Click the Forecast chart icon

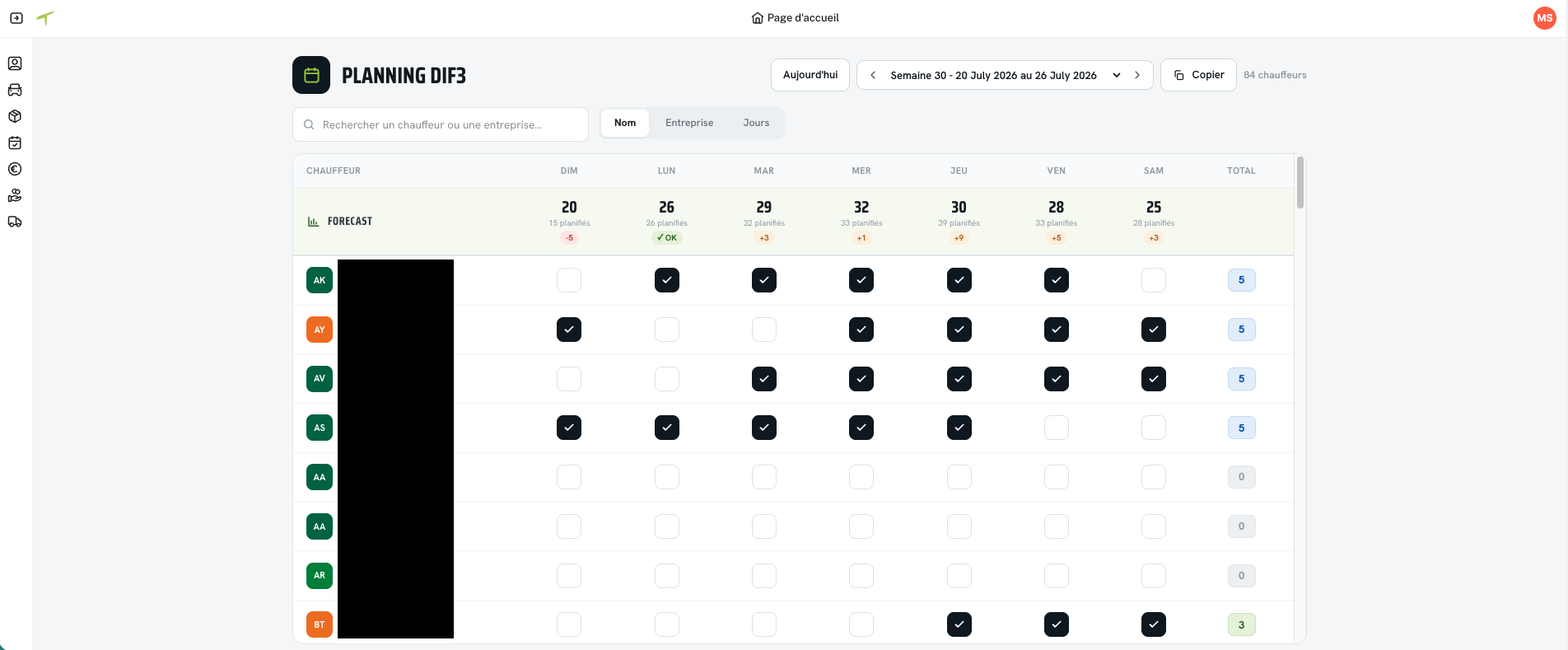click(x=313, y=222)
